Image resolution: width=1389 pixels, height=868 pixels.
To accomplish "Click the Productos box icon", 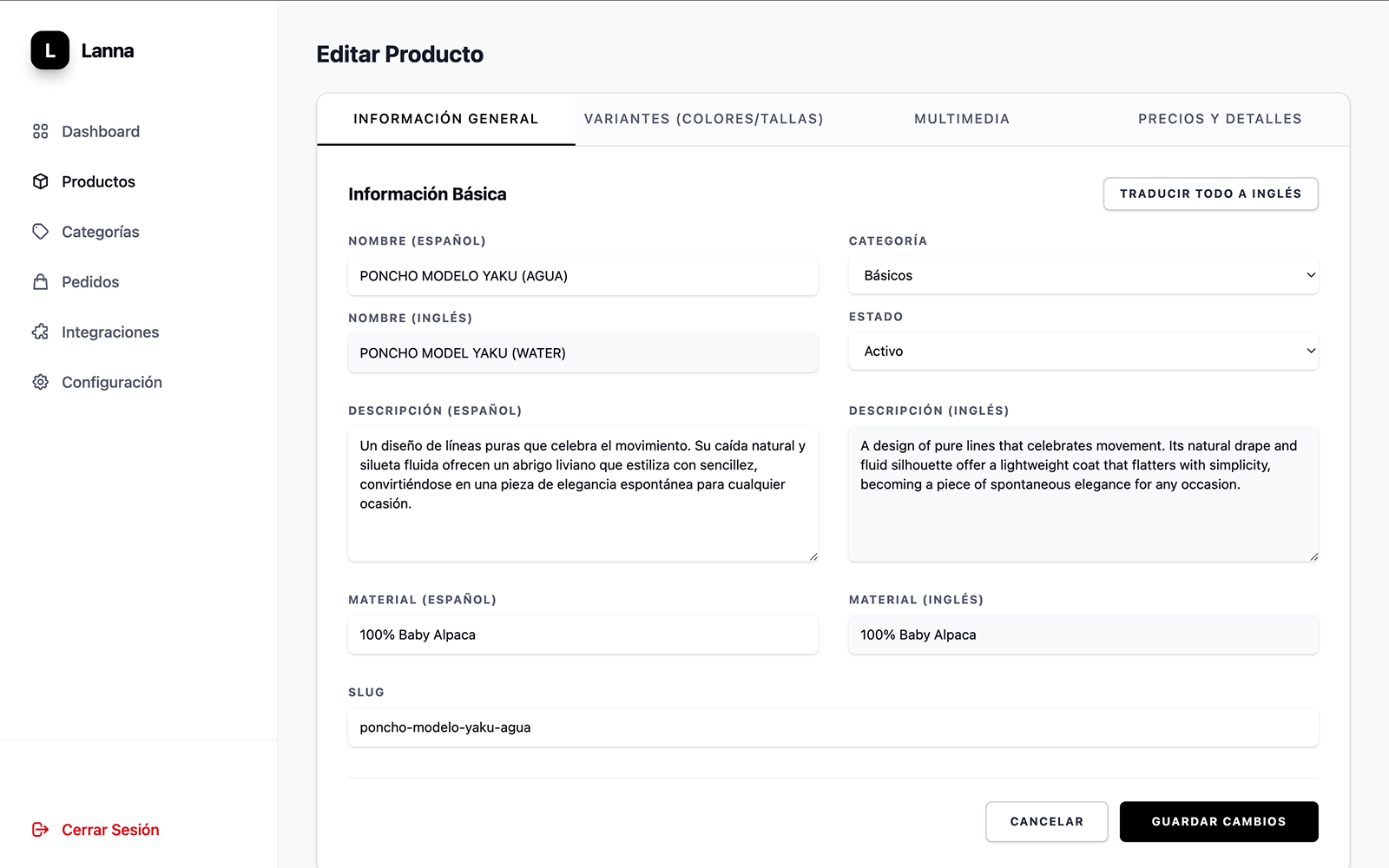I will (40, 181).
